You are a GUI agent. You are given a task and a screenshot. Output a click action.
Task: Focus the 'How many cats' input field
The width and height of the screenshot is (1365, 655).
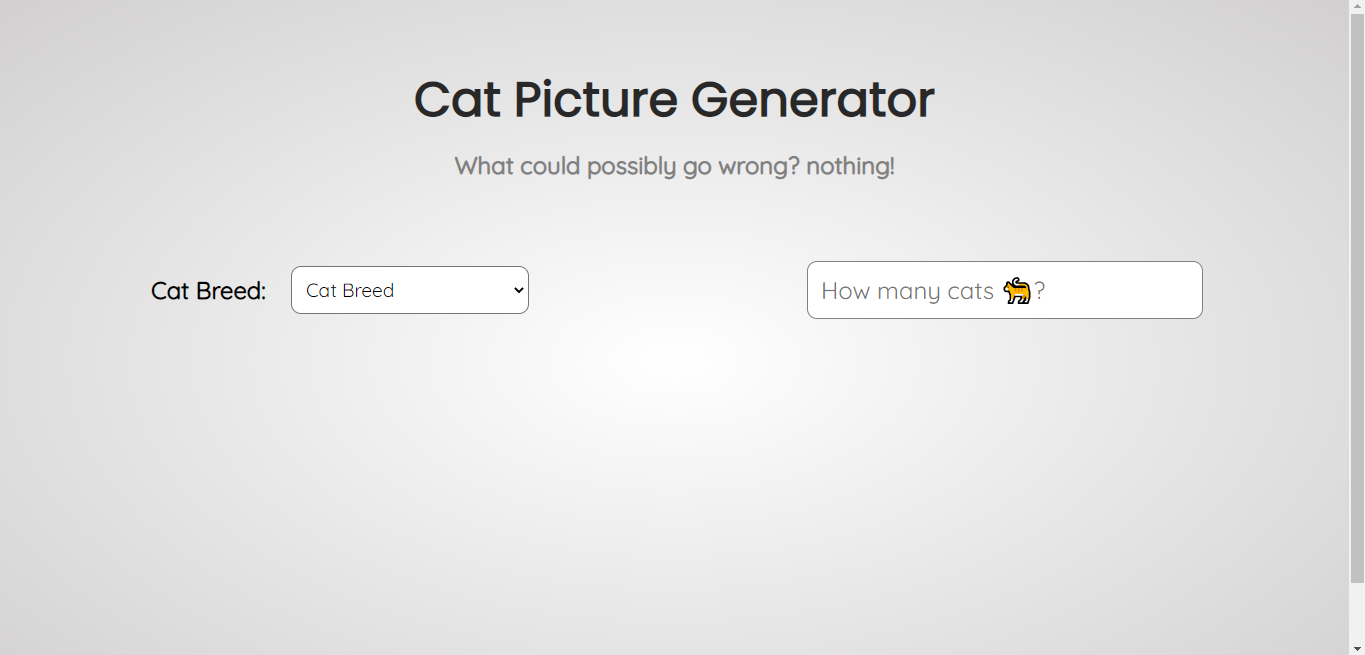point(1004,290)
